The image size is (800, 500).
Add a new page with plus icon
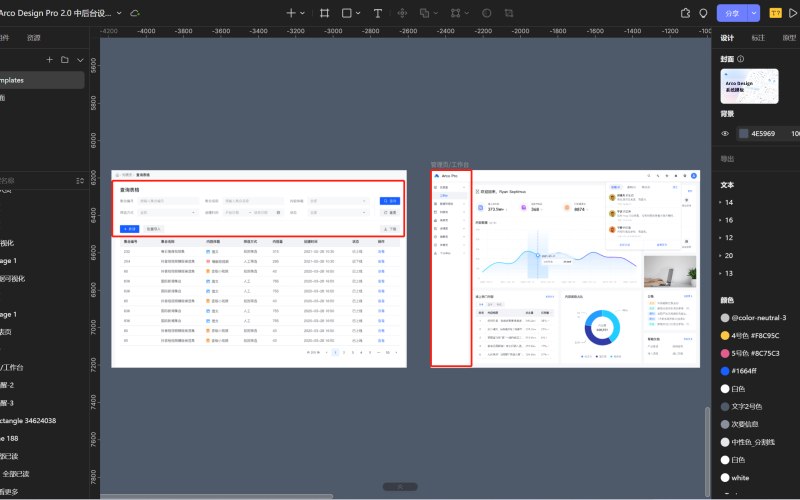pyautogui.click(x=49, y=60)
